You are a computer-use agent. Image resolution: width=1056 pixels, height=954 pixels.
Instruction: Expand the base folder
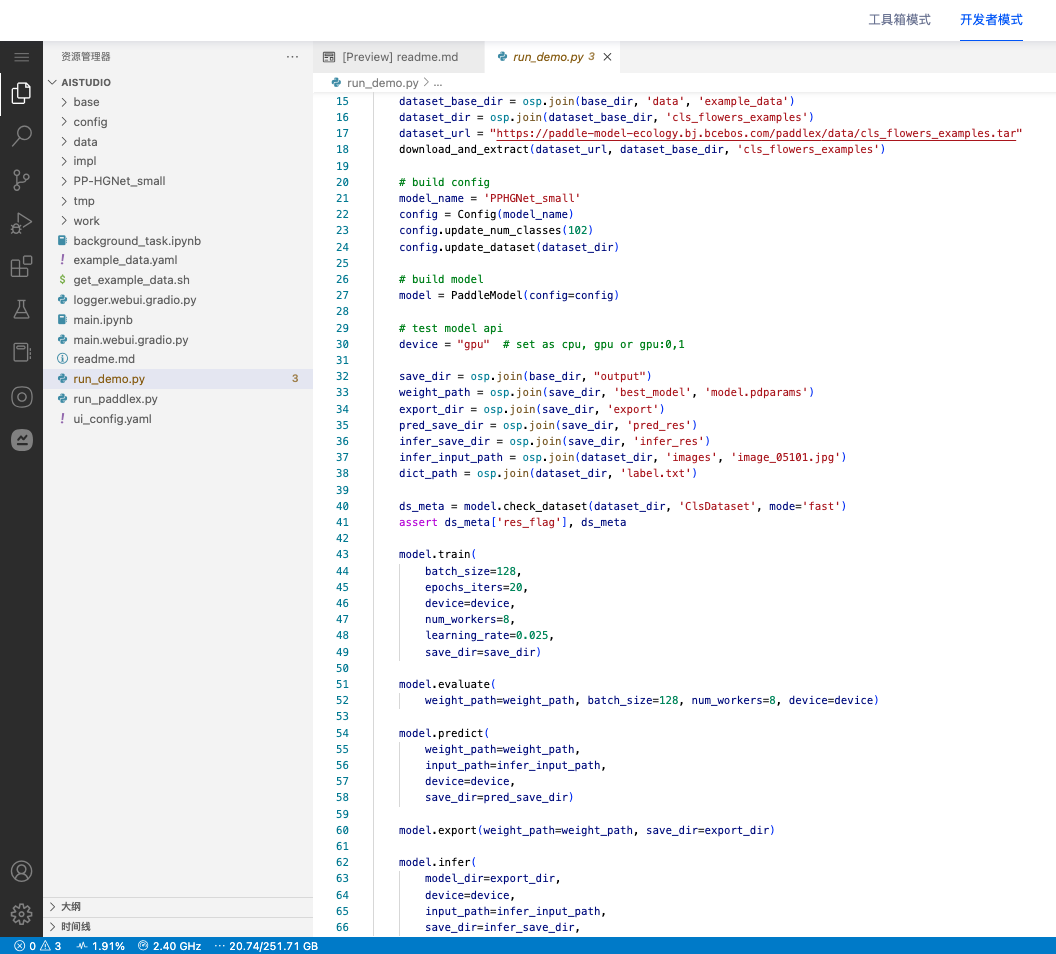[86, 102]
